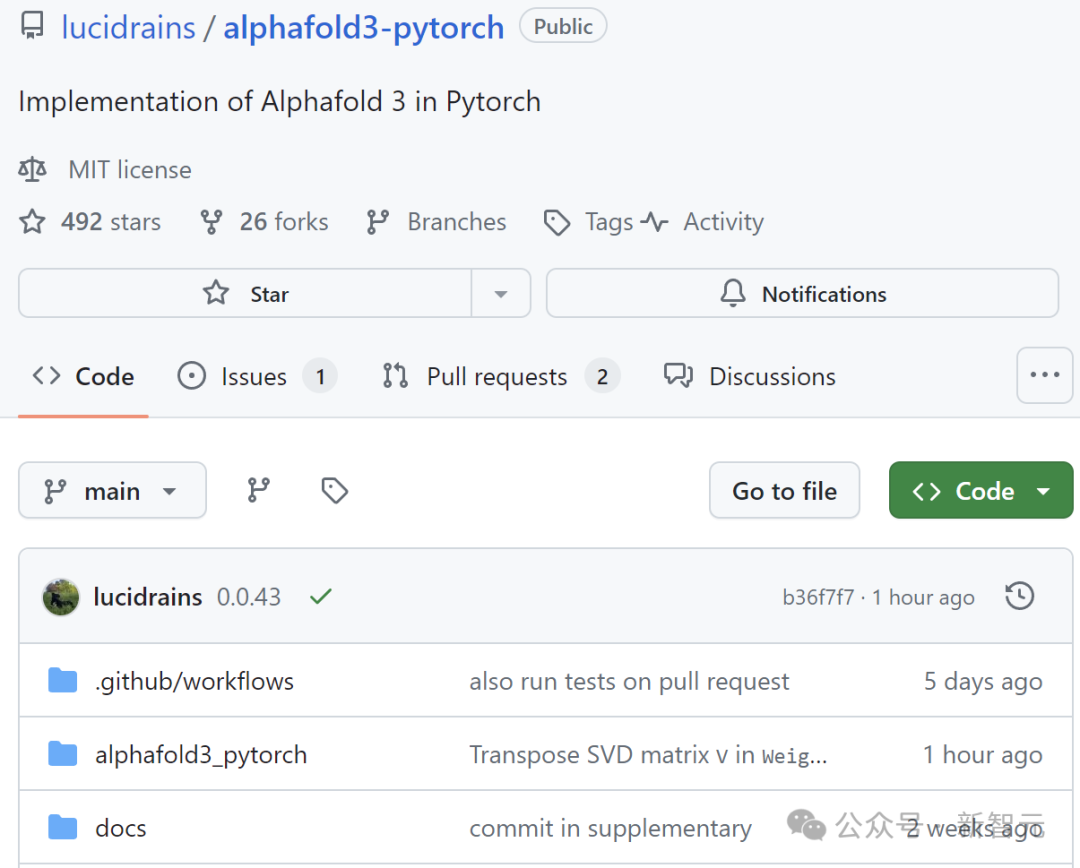The height and width of the screenshot is (868, 1080).
Task: Open the main branch selector dropdown
Action: coord(112,490)
